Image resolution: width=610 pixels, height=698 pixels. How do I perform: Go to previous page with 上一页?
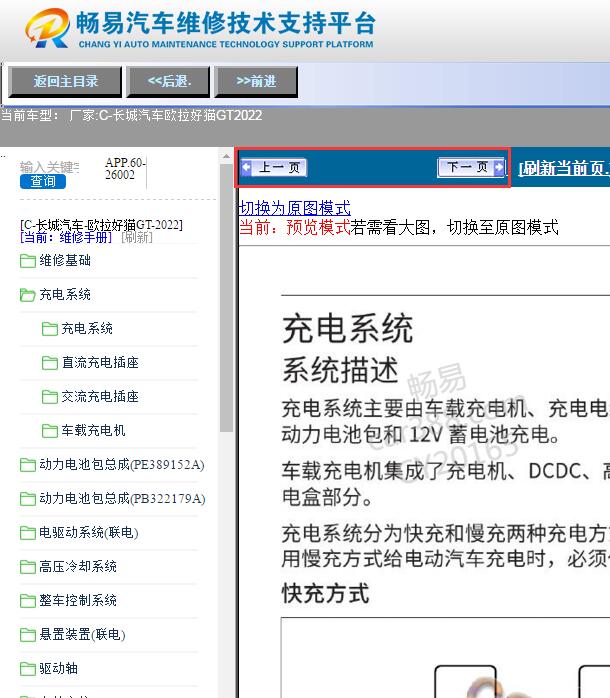click(273, 167)
